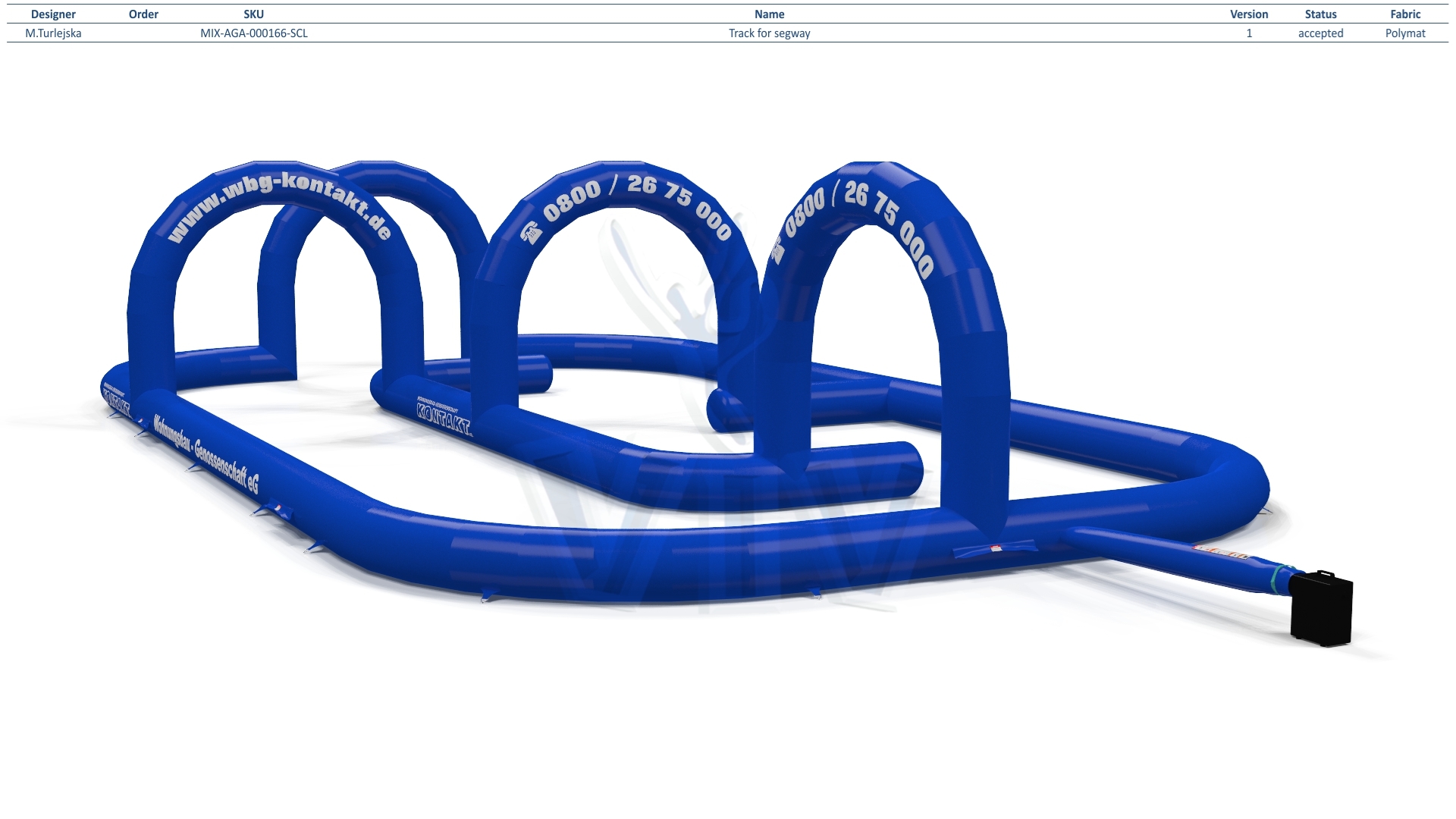The height and width of the screenshot is (819, 1456).
Task: Click the Version column header
Action: pos(1249,14)
